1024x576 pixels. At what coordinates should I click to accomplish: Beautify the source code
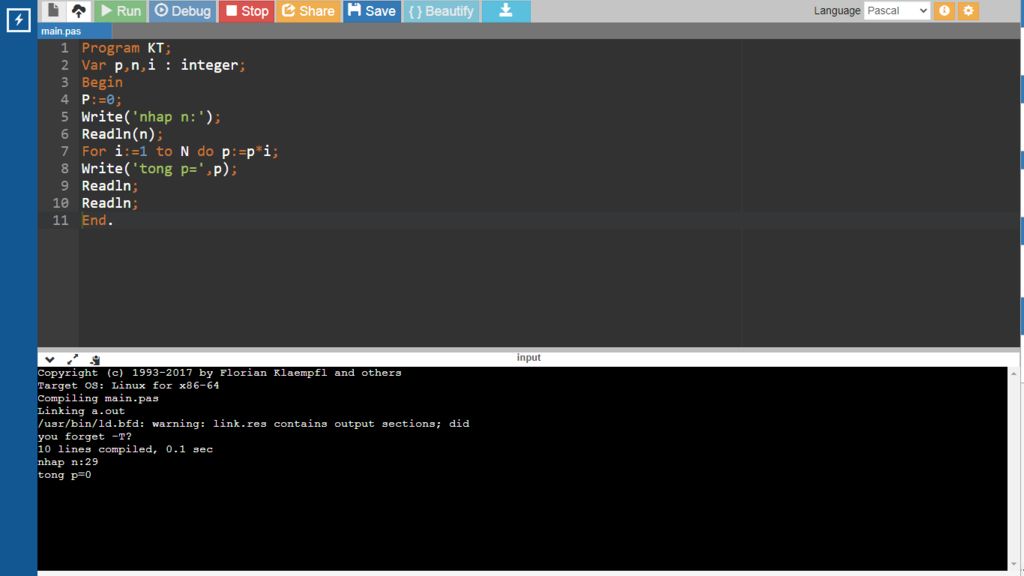pyautogui.click(x=441, y=10)
